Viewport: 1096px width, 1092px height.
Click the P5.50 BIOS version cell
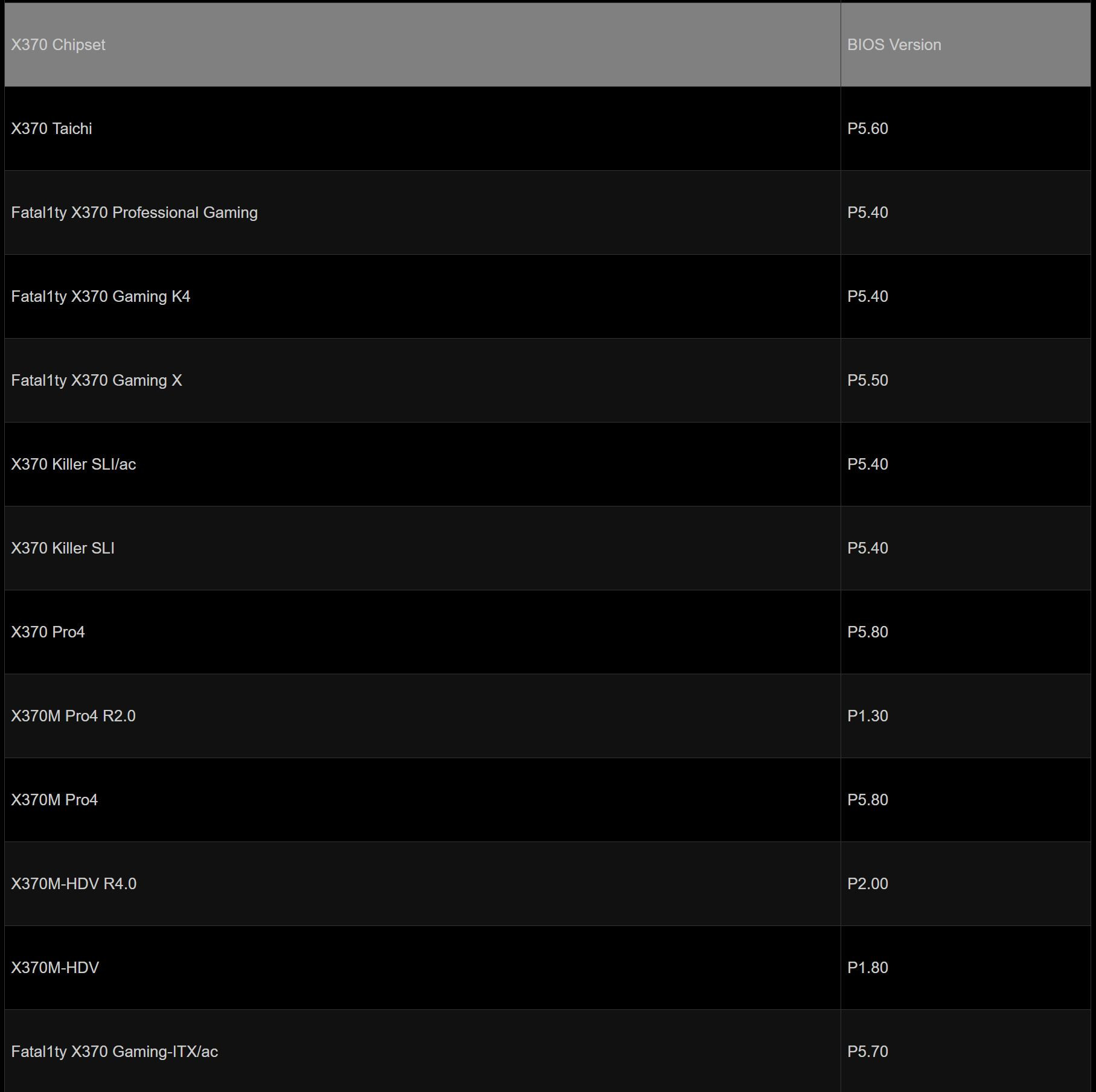click(867, 380)
